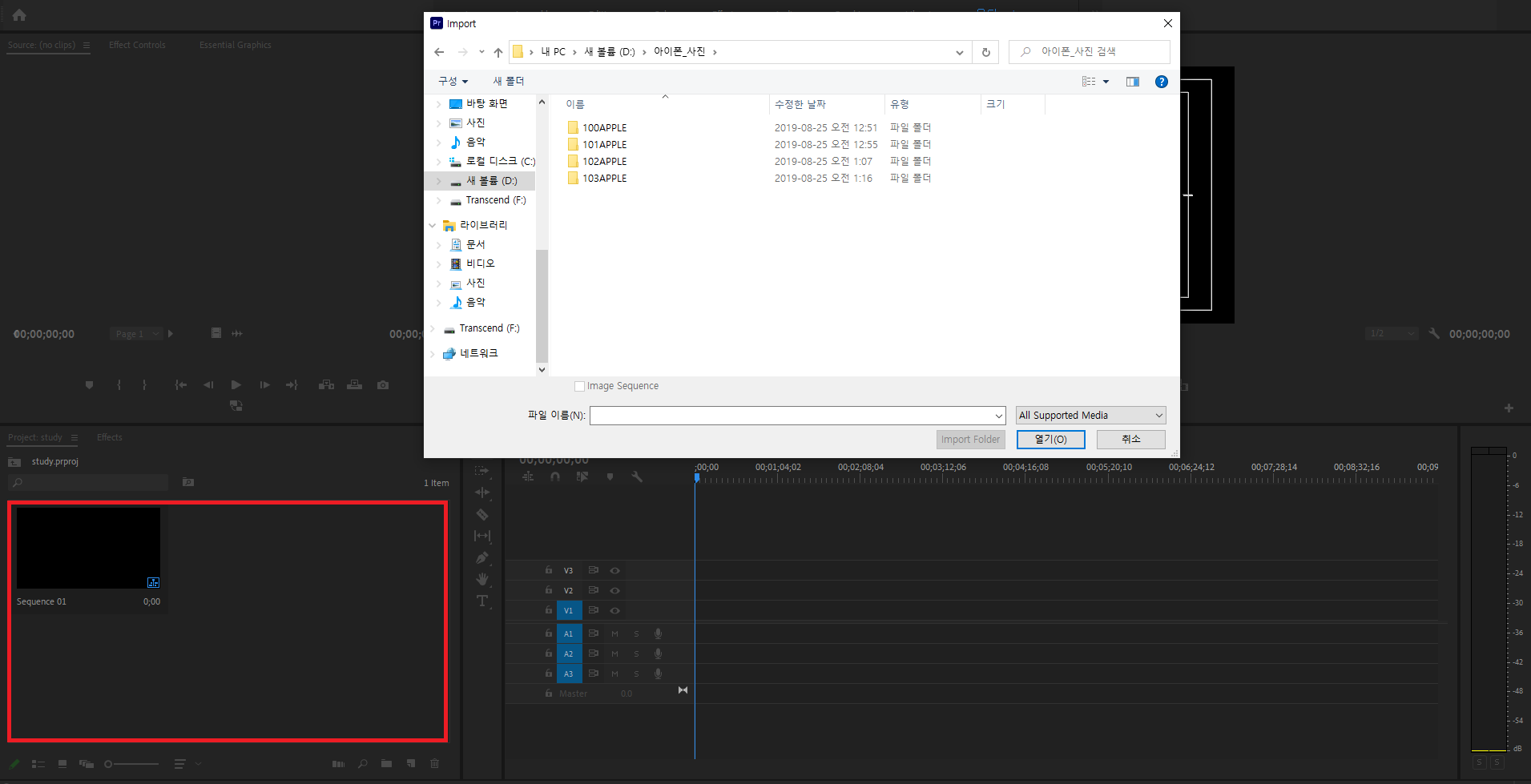The width and height of the screenshot is (1531, 784).
Task: Switch Project panel to Icon View
Action: click(62, 764)
